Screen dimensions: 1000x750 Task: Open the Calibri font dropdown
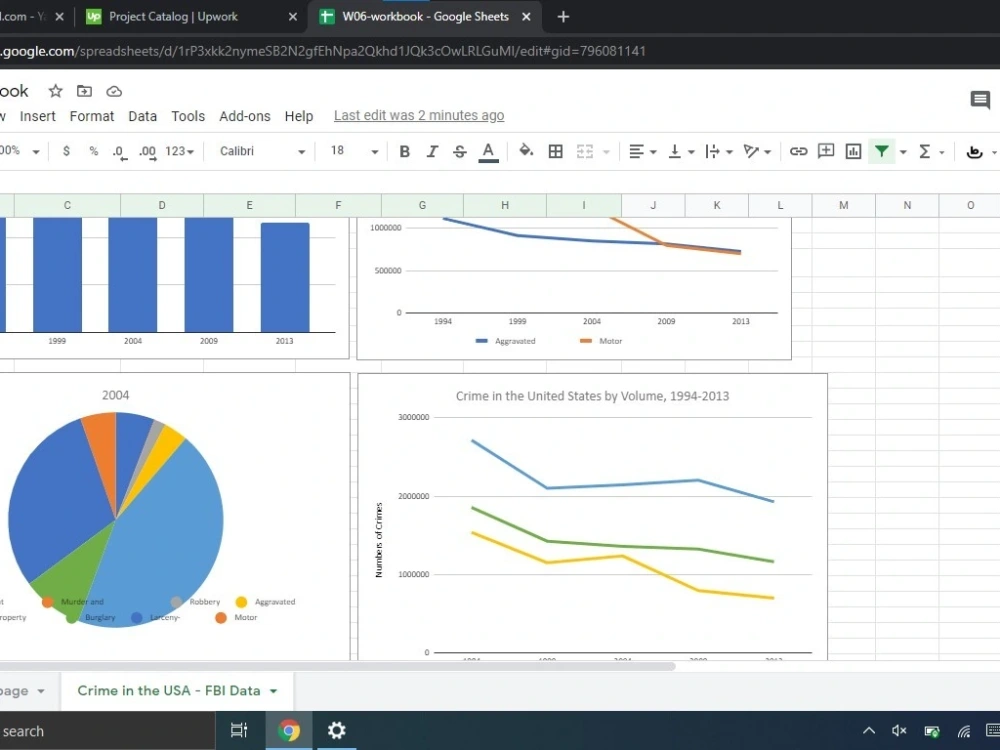click(262, 151)
